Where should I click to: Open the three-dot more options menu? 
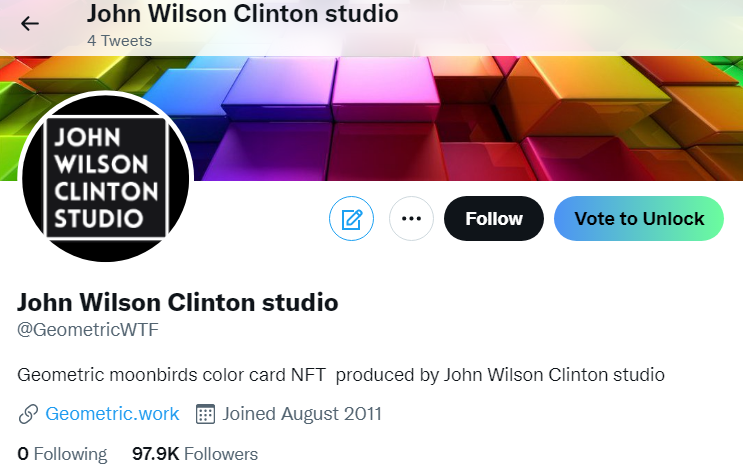(x=411, y=219)
